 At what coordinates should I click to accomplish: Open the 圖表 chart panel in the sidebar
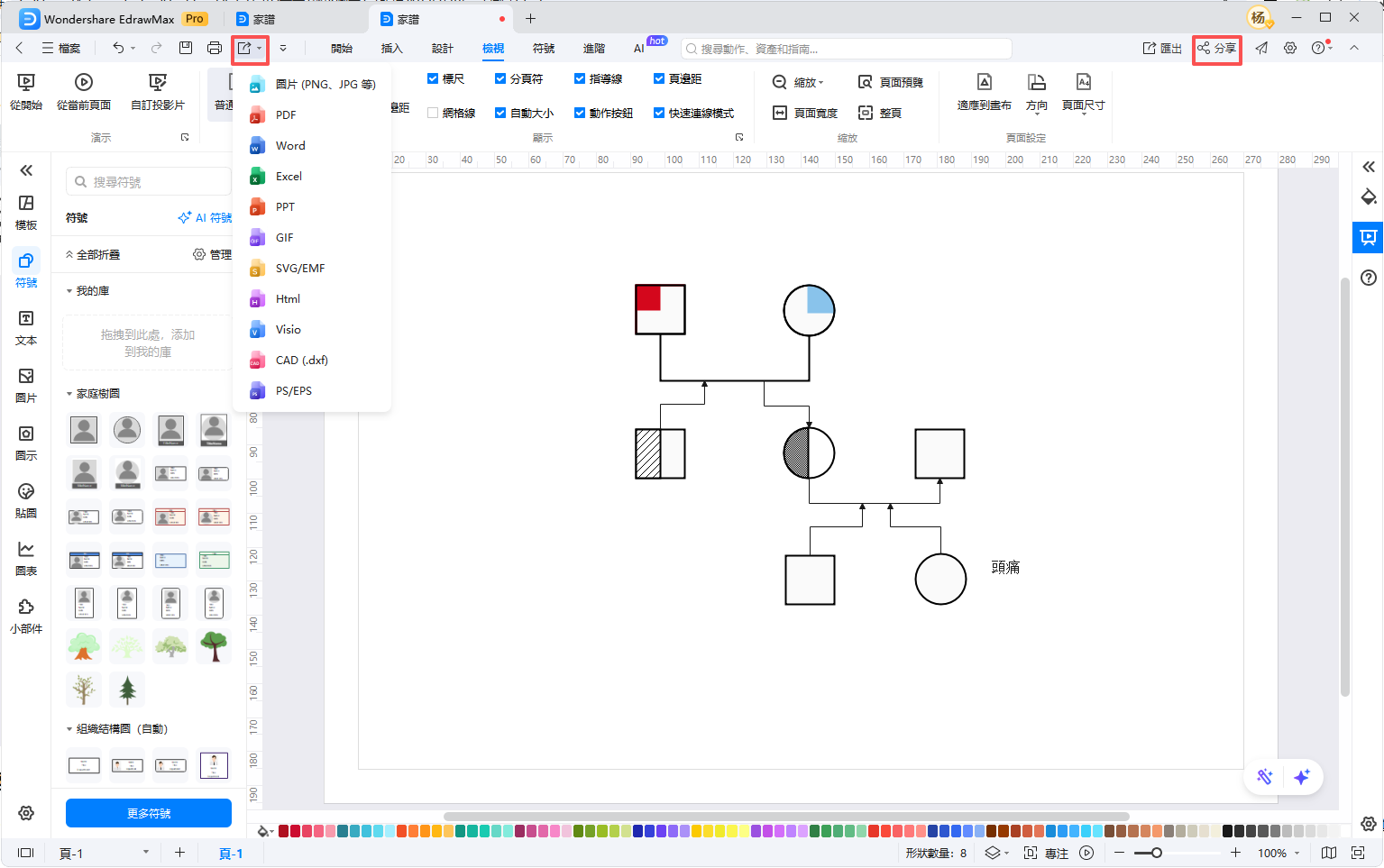26,558
